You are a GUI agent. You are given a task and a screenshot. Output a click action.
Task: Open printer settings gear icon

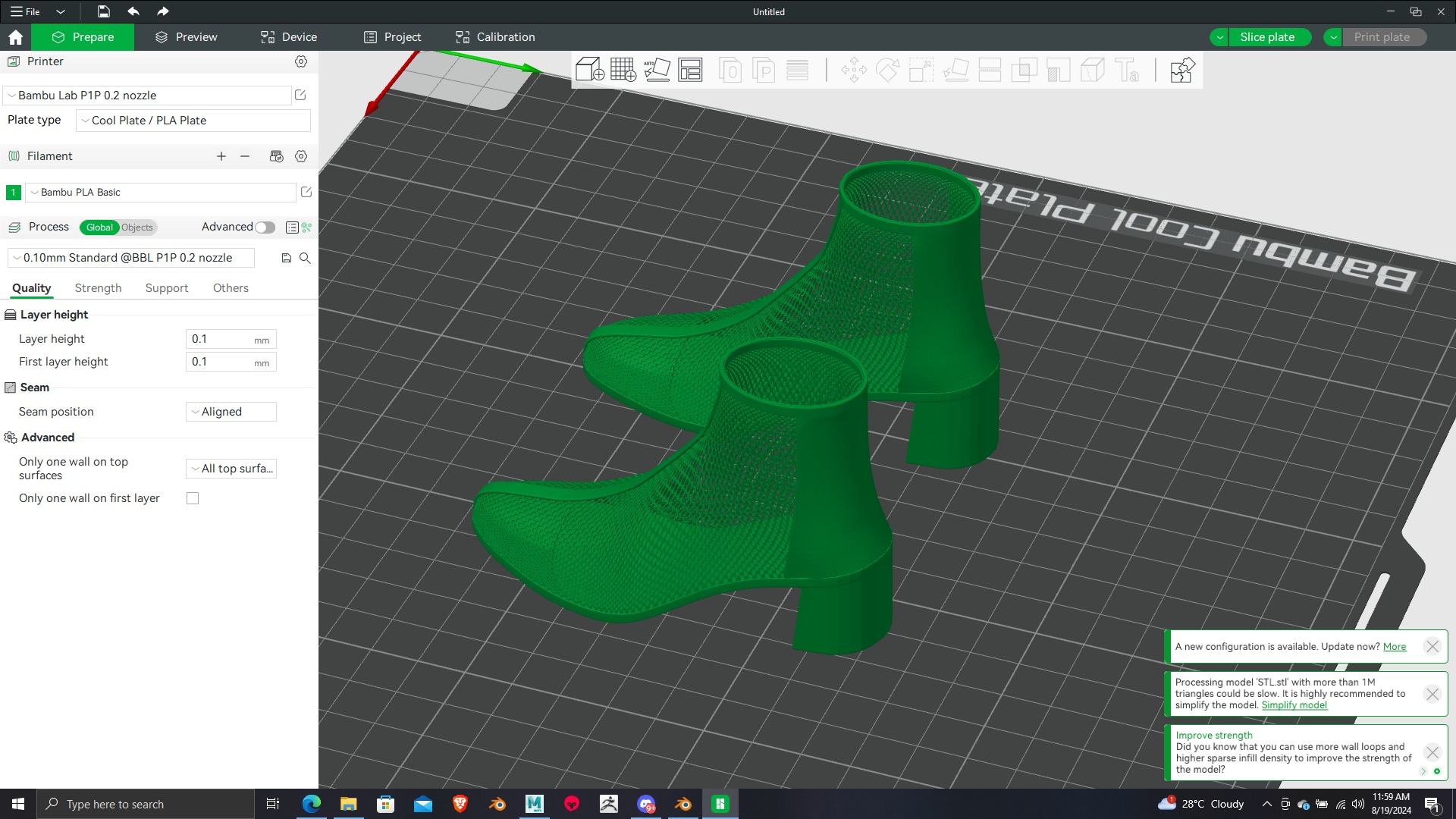(x=301, y=61)
